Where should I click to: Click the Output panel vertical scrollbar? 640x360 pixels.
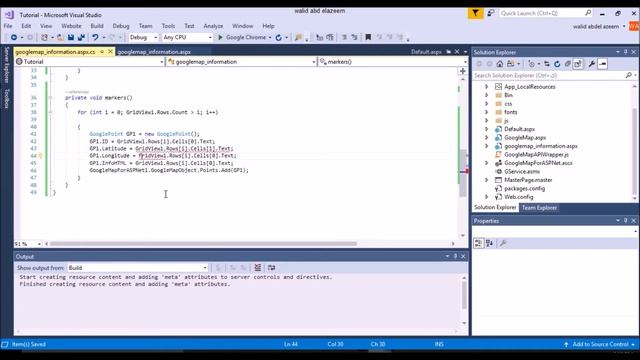click(x=464, y=295)
